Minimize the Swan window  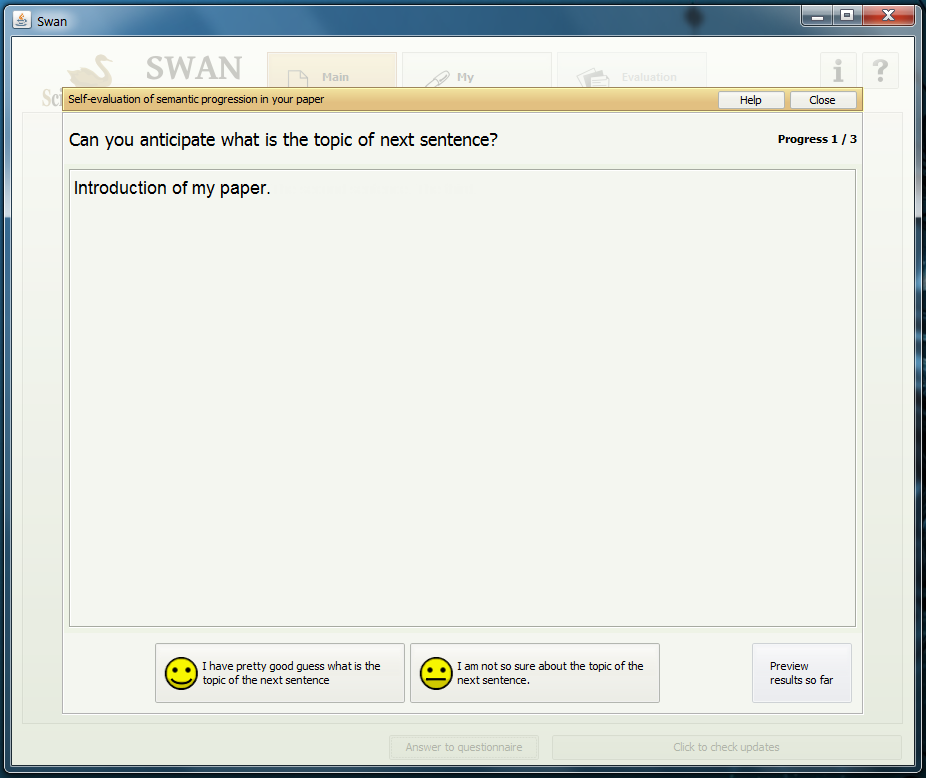point(817,16)
